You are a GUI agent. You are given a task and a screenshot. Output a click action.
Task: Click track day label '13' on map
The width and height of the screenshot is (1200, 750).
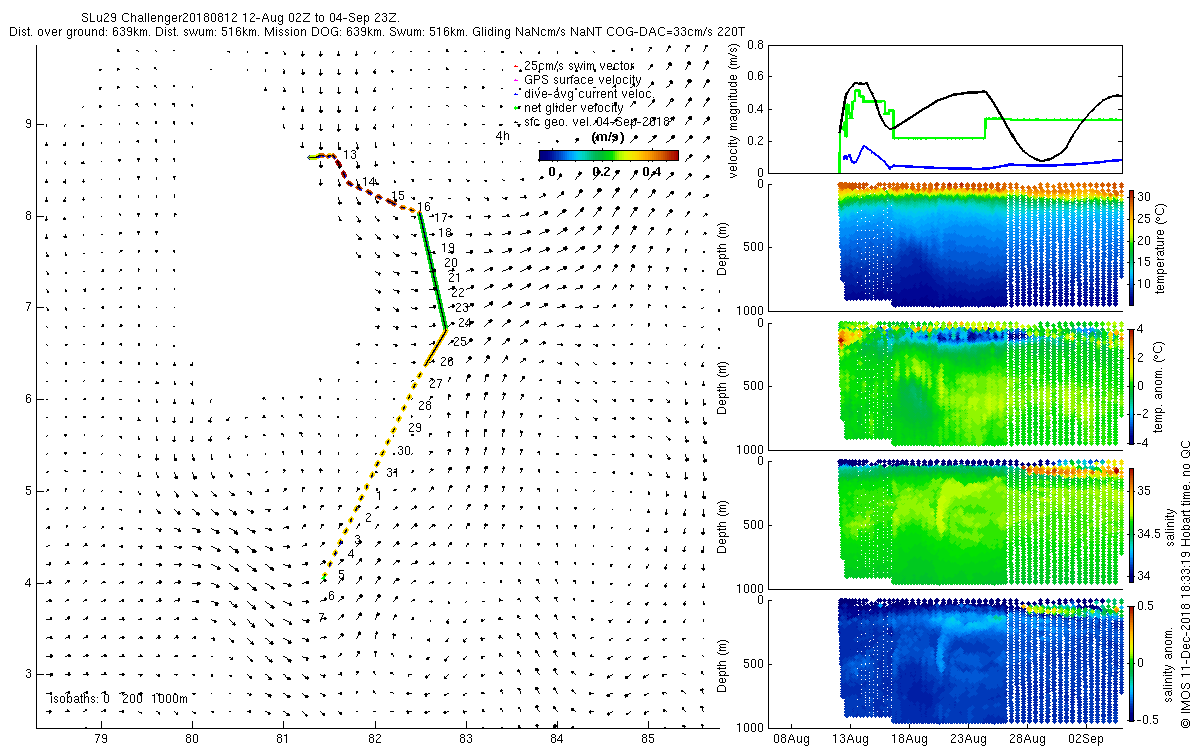350,154
